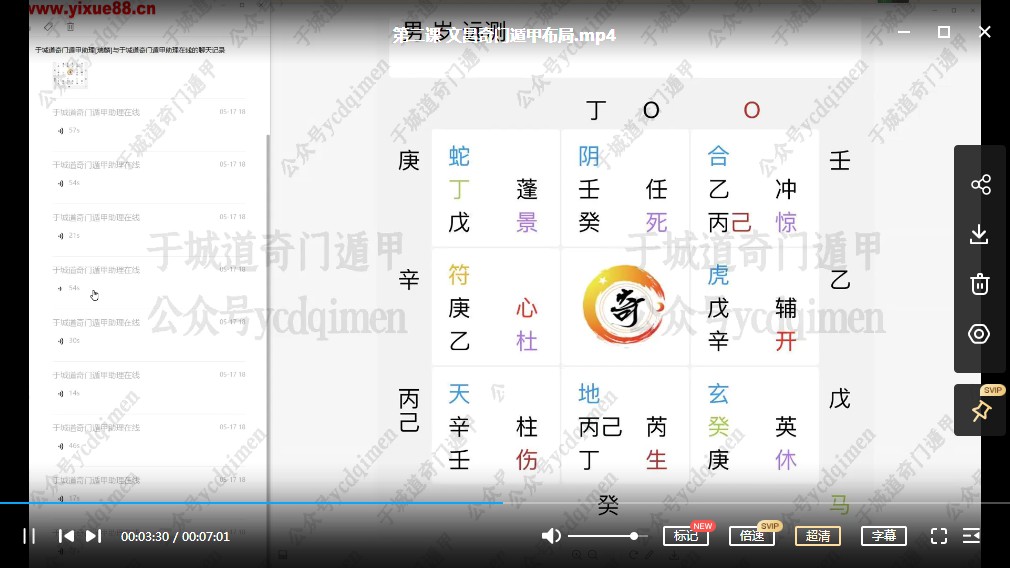Toggle 字幕 subtitles button

(884, 536)
